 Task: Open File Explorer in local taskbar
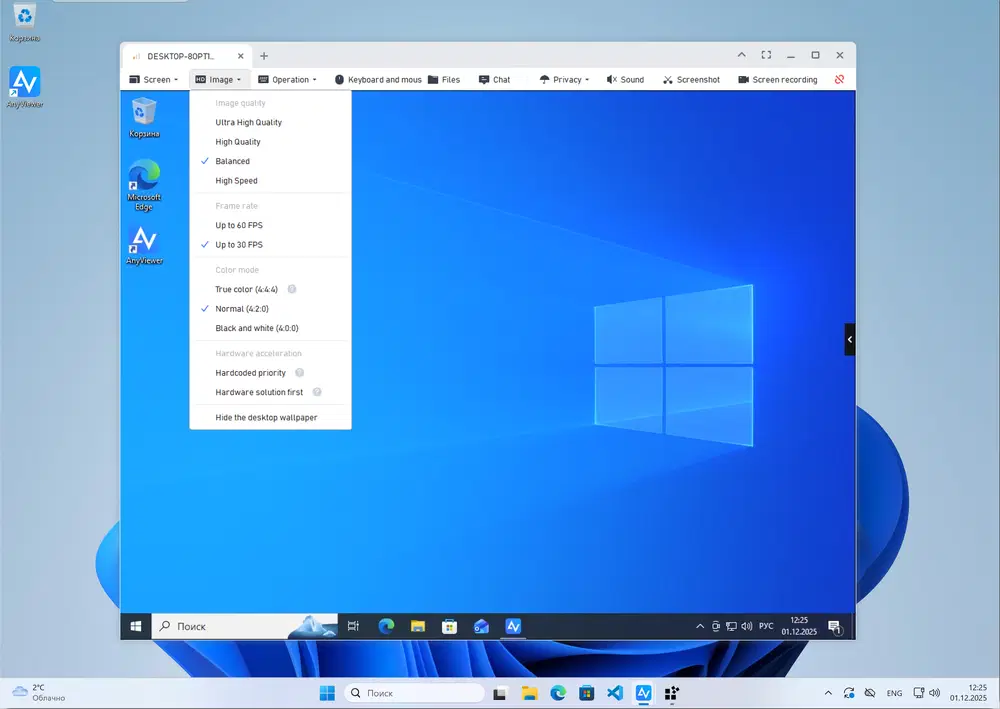[529, 693]
